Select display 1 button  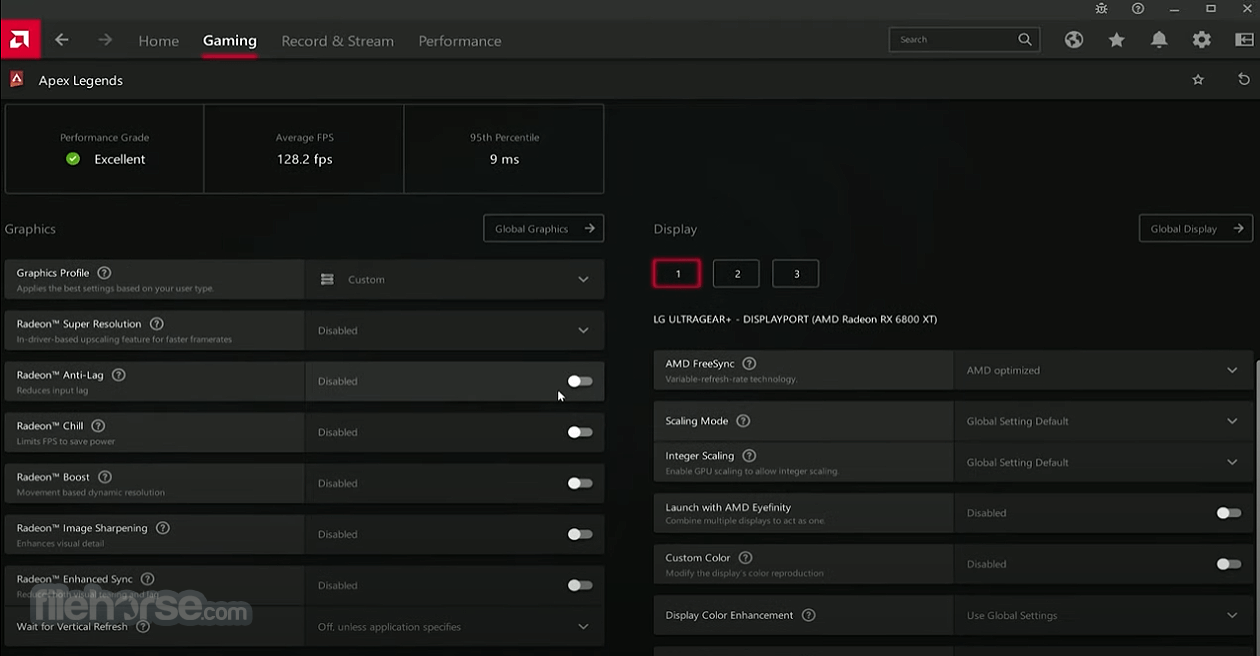(x=677, y=273)
